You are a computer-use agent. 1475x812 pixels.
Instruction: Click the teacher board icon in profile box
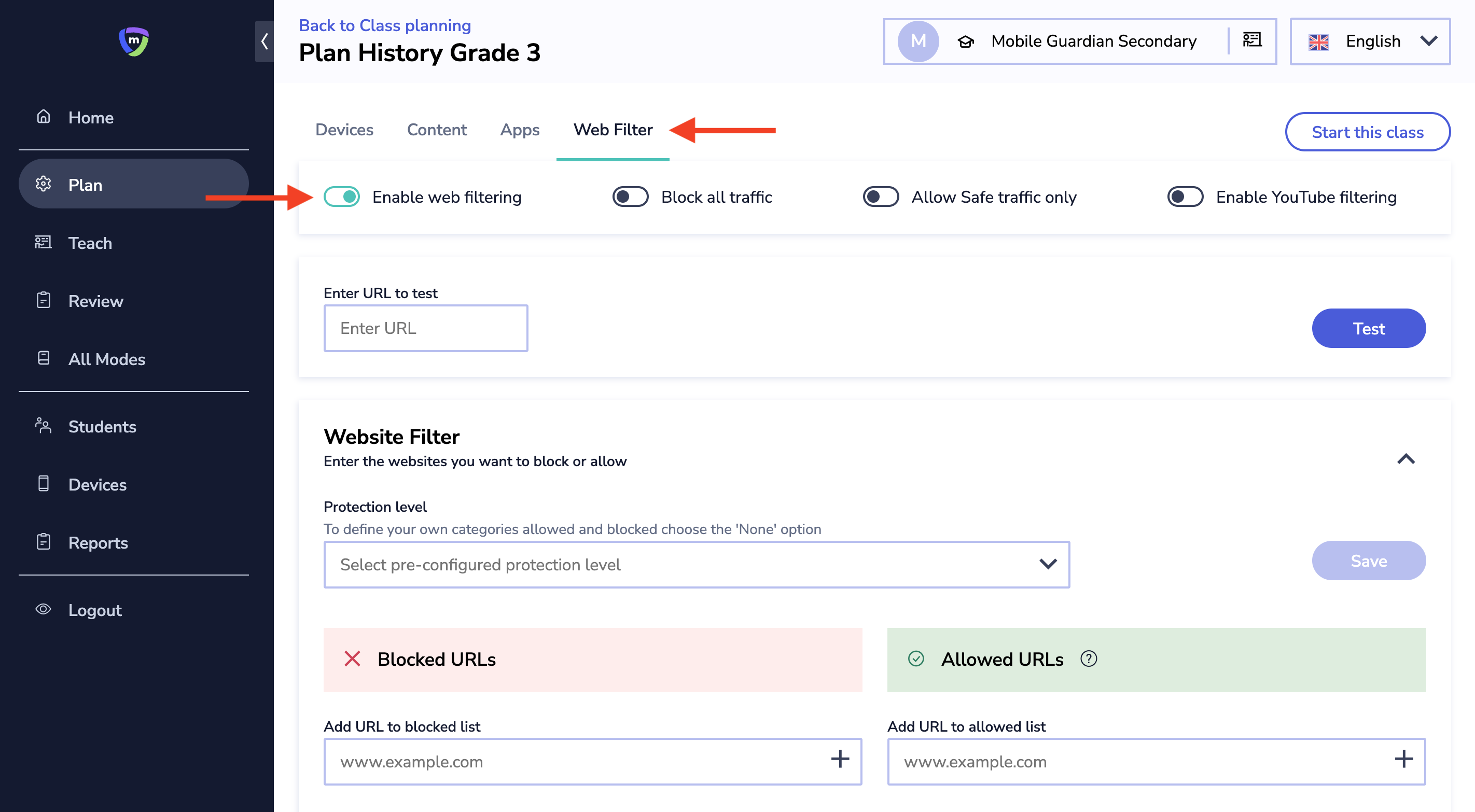(x=1251, y=40)
